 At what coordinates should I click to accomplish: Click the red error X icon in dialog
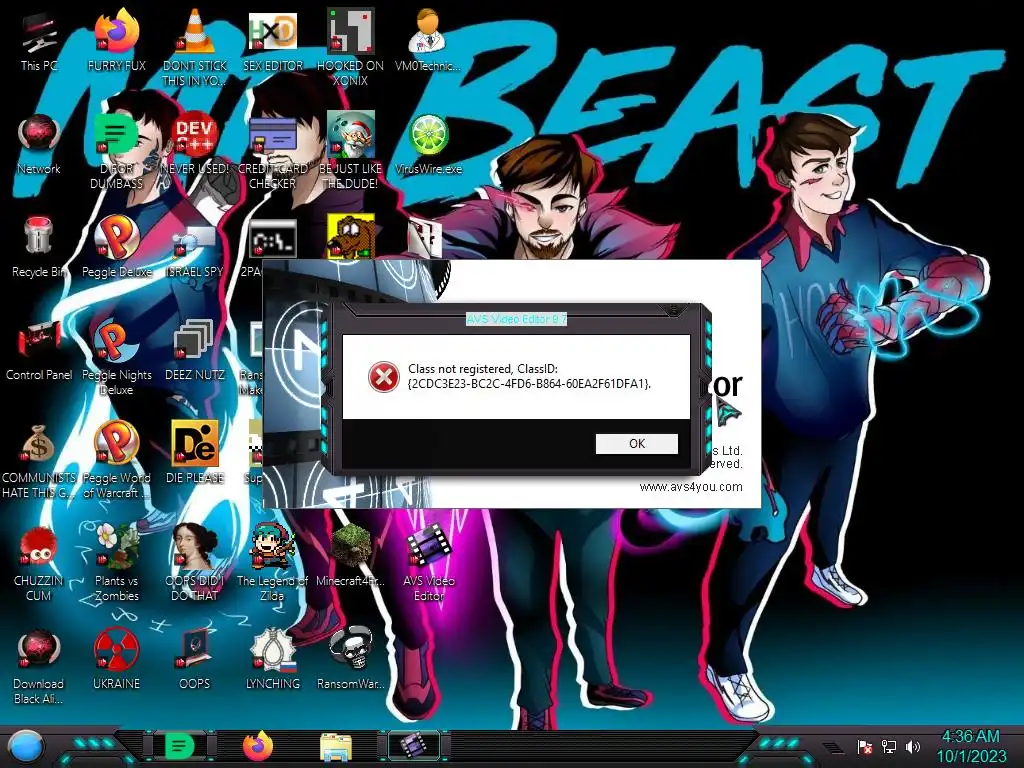tap(383, 377)
